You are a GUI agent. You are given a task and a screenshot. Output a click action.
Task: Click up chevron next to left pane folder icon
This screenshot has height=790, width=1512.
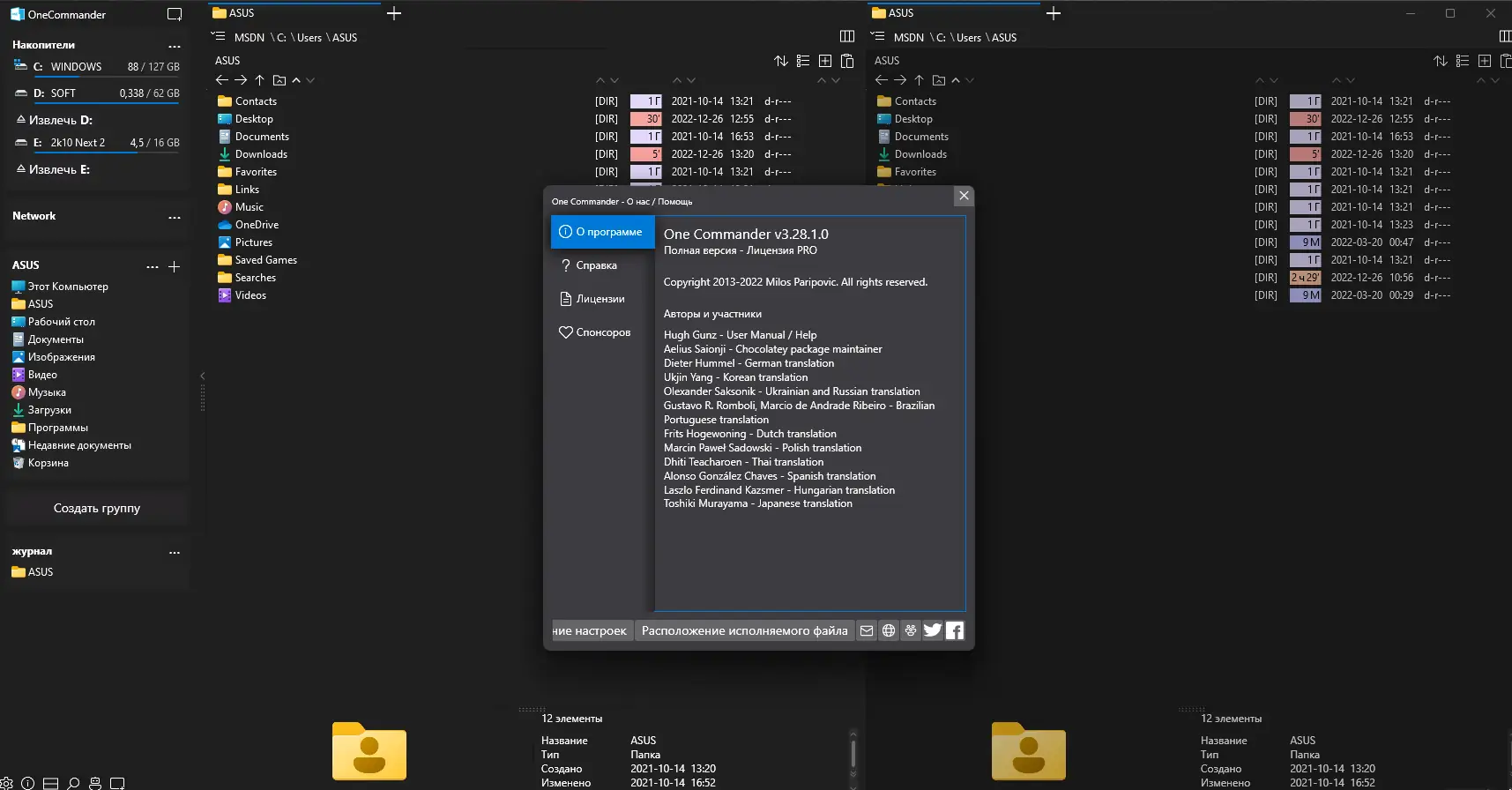(x=296, y=80)
